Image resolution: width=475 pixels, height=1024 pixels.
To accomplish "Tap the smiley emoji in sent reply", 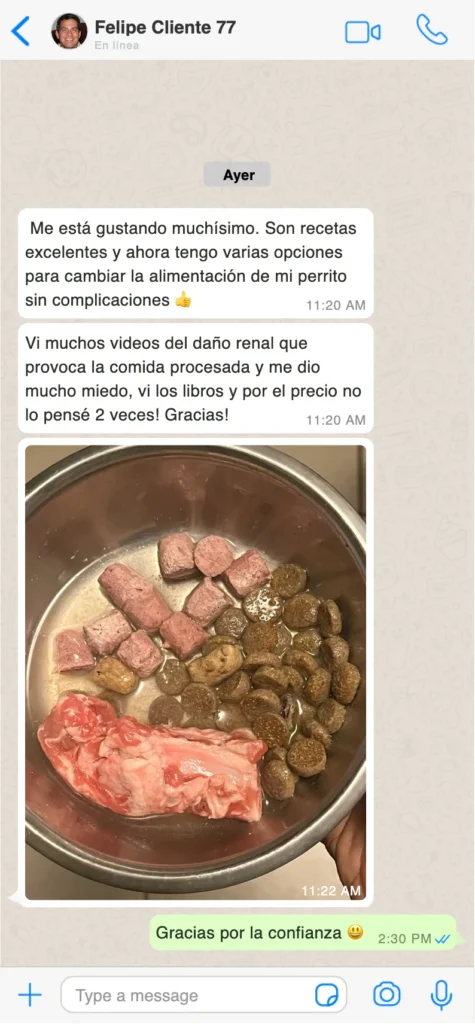I will (x=355, y=933).
